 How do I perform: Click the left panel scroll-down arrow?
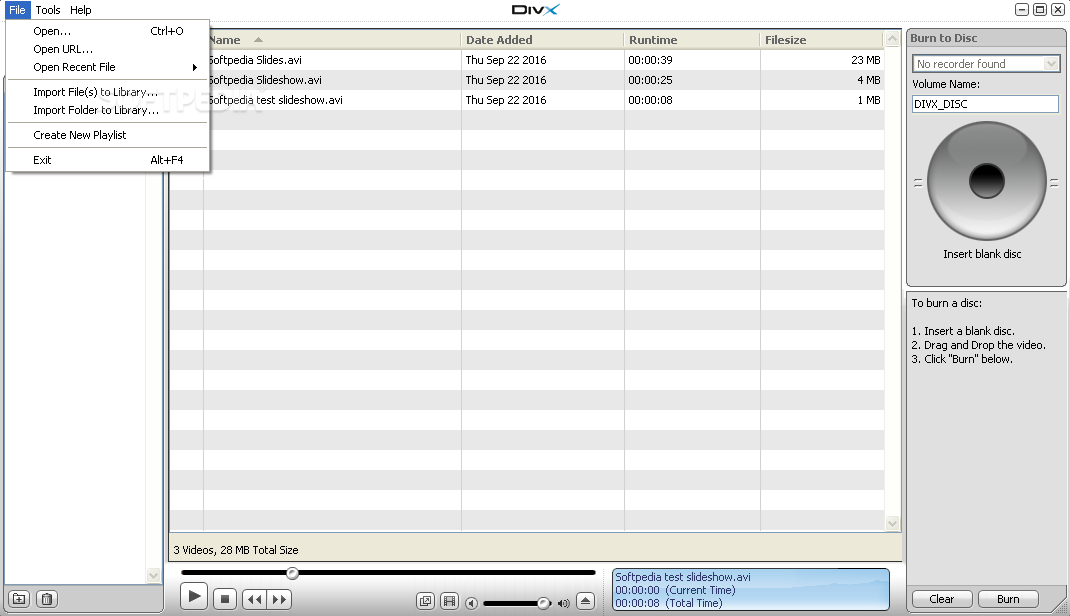click(x=154, y=575)
